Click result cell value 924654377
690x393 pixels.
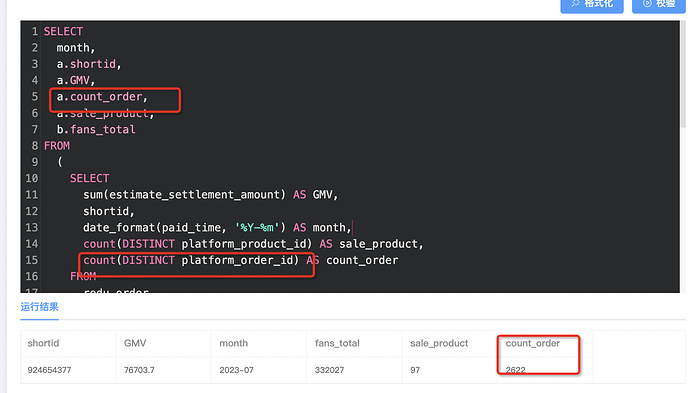(x=49, y=370)
